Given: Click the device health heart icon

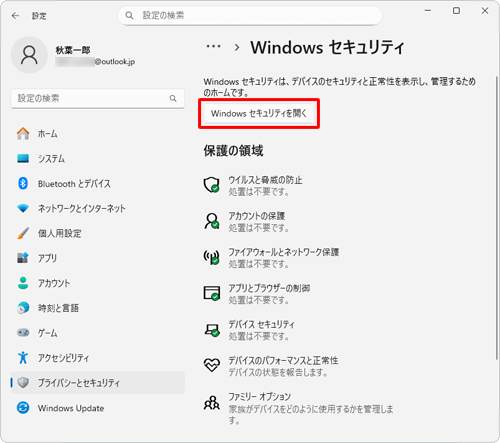Looking at the screenshot, I should (212, 365).
